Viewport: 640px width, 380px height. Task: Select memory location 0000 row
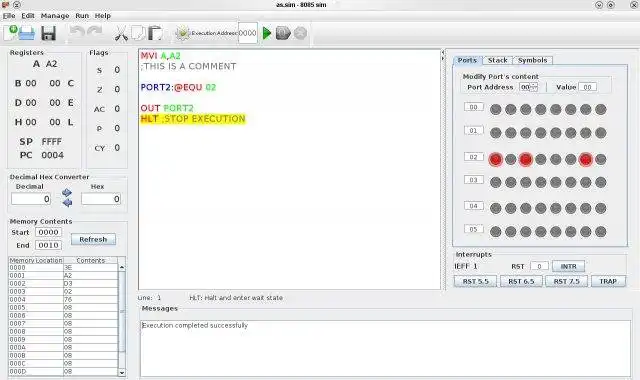(x=63, y=267)
